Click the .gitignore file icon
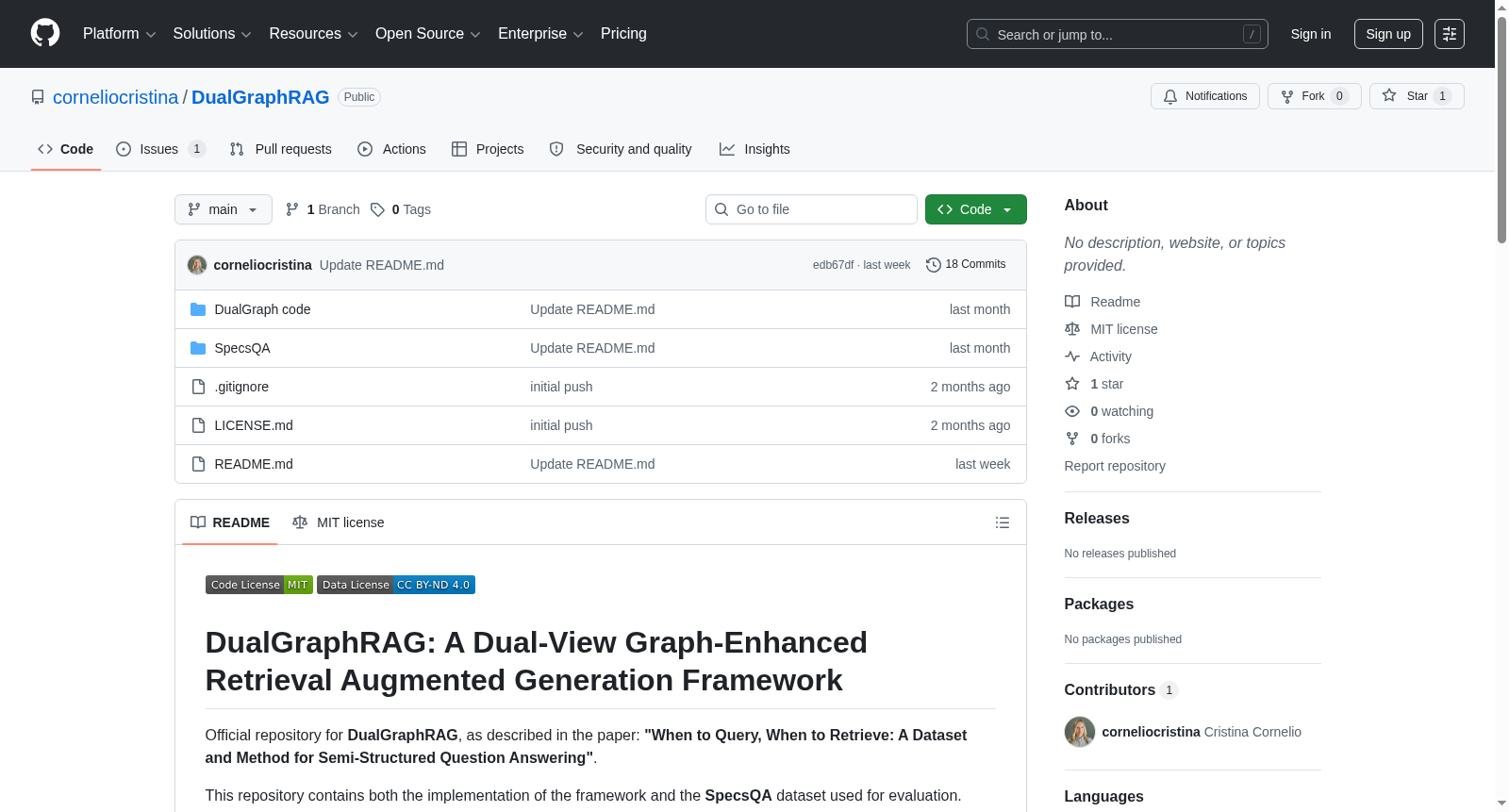The image size is (1509, 812). [198, 387]
